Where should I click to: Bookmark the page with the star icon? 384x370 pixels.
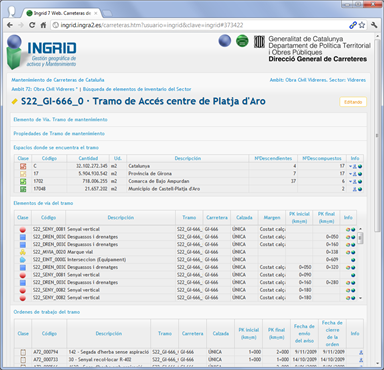point(362,25)
